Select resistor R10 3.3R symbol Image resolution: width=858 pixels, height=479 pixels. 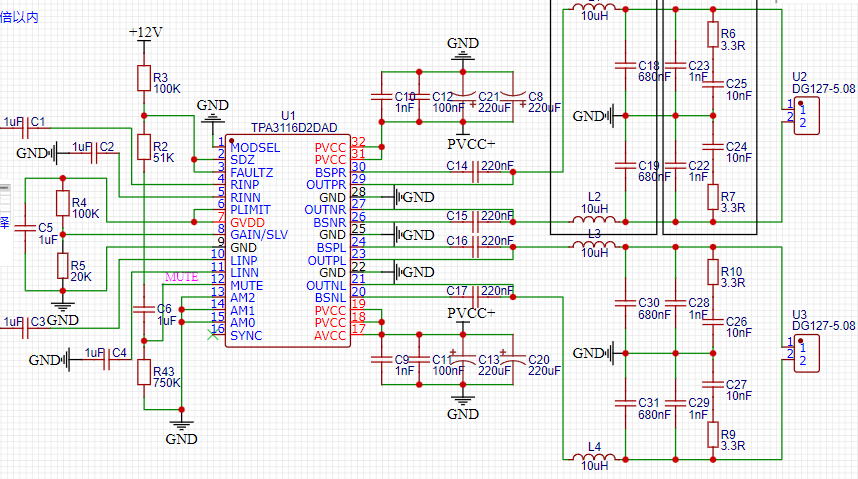click(712, 272)
